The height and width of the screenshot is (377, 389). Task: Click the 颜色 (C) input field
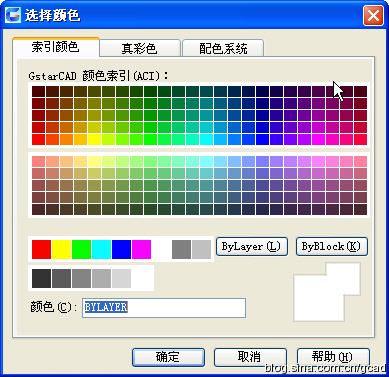pos(164,308)
